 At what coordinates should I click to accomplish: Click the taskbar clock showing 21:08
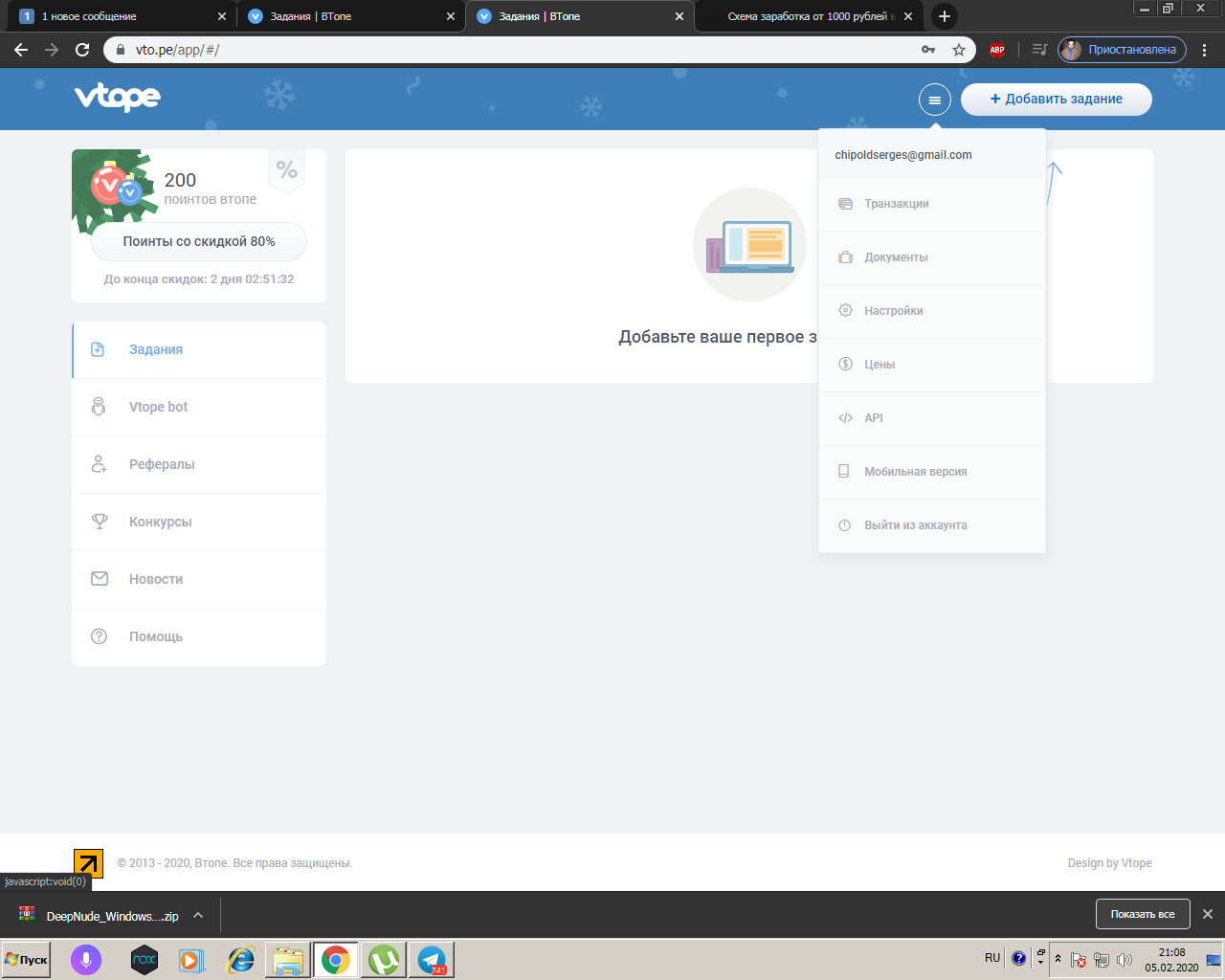pyautogui.click(x=1171, y=959)
